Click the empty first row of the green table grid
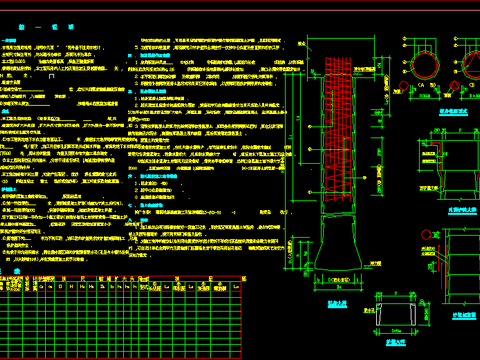This screenshot has height=360, width=480. click(120, 295)
